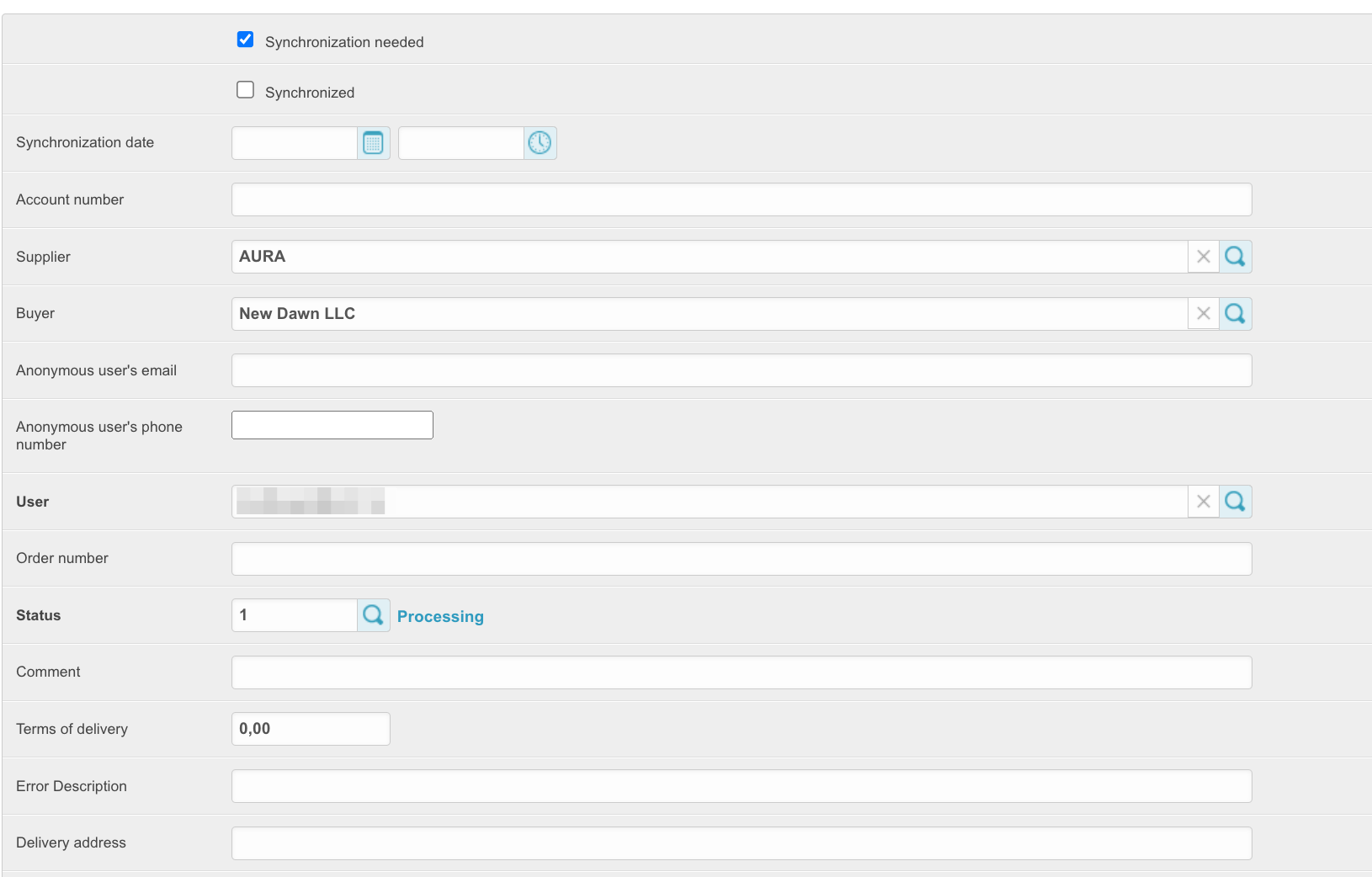Clear the User field value
This screenshot has width=1372, height=877.
click(1203, 502)
